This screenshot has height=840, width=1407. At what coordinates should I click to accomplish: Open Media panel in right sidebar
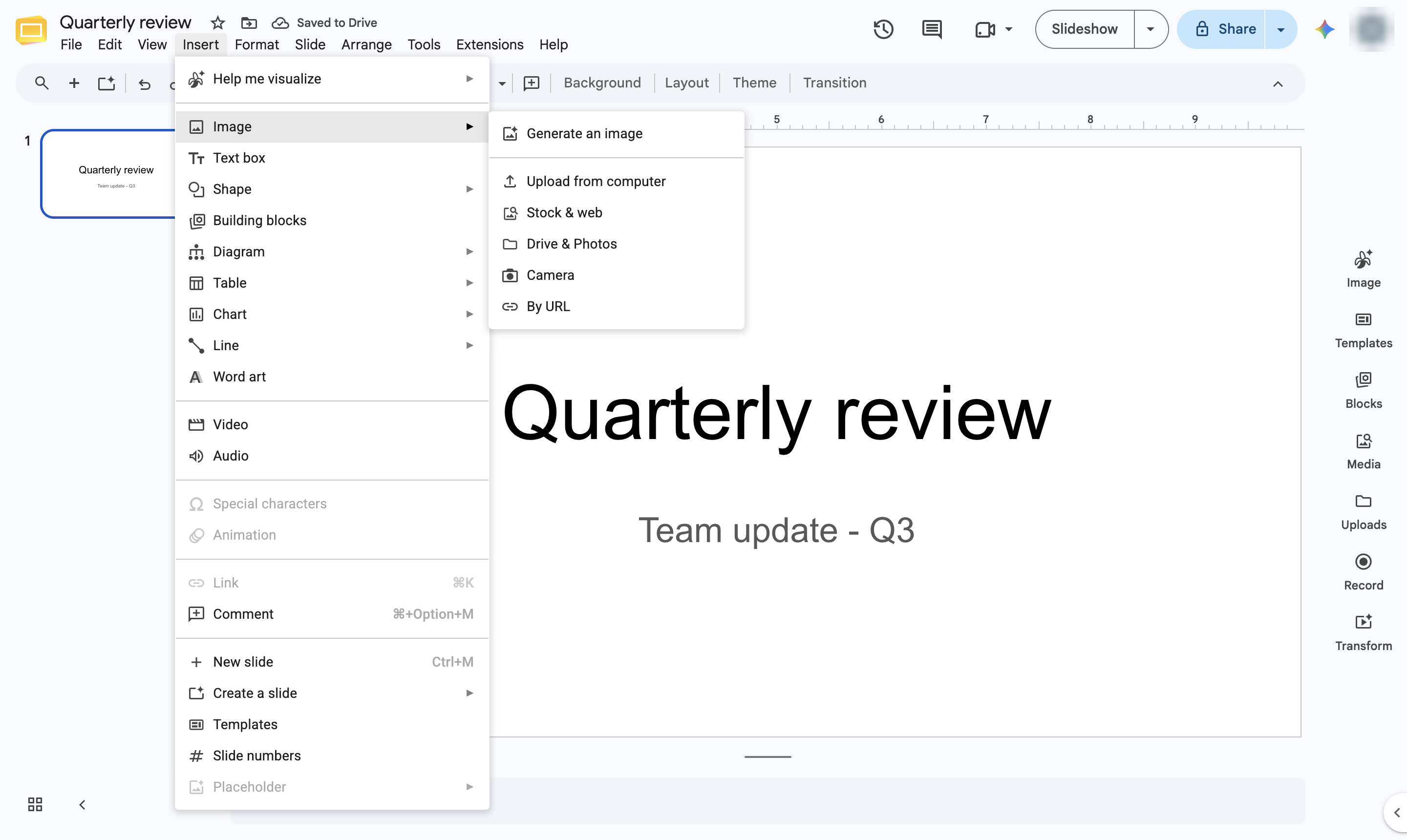[1364, 451]
